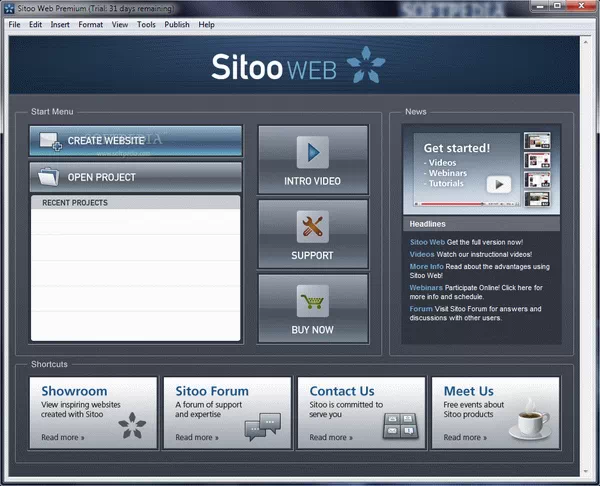
Task: Click the More Info headline link
Action: point(427,266)
